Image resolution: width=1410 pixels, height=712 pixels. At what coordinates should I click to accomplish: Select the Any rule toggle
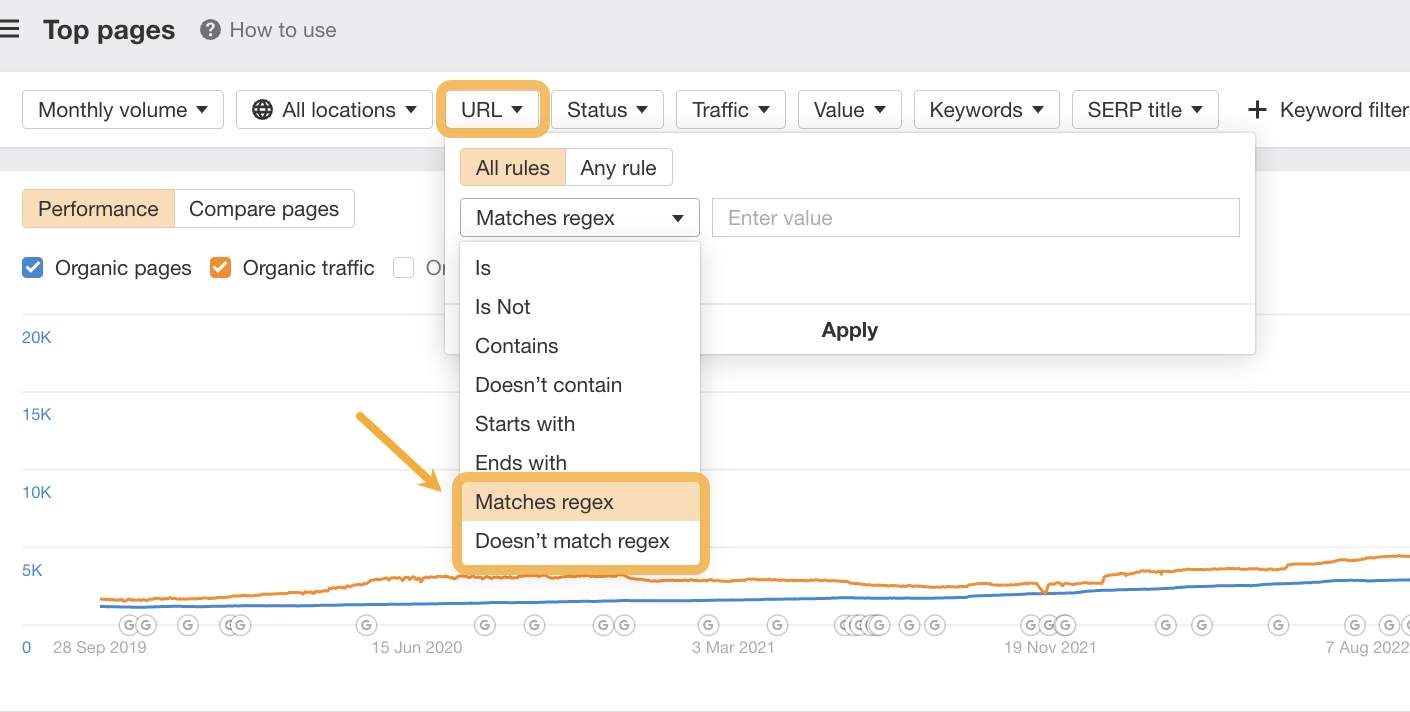pyautogui.click(x=618, y=168)
